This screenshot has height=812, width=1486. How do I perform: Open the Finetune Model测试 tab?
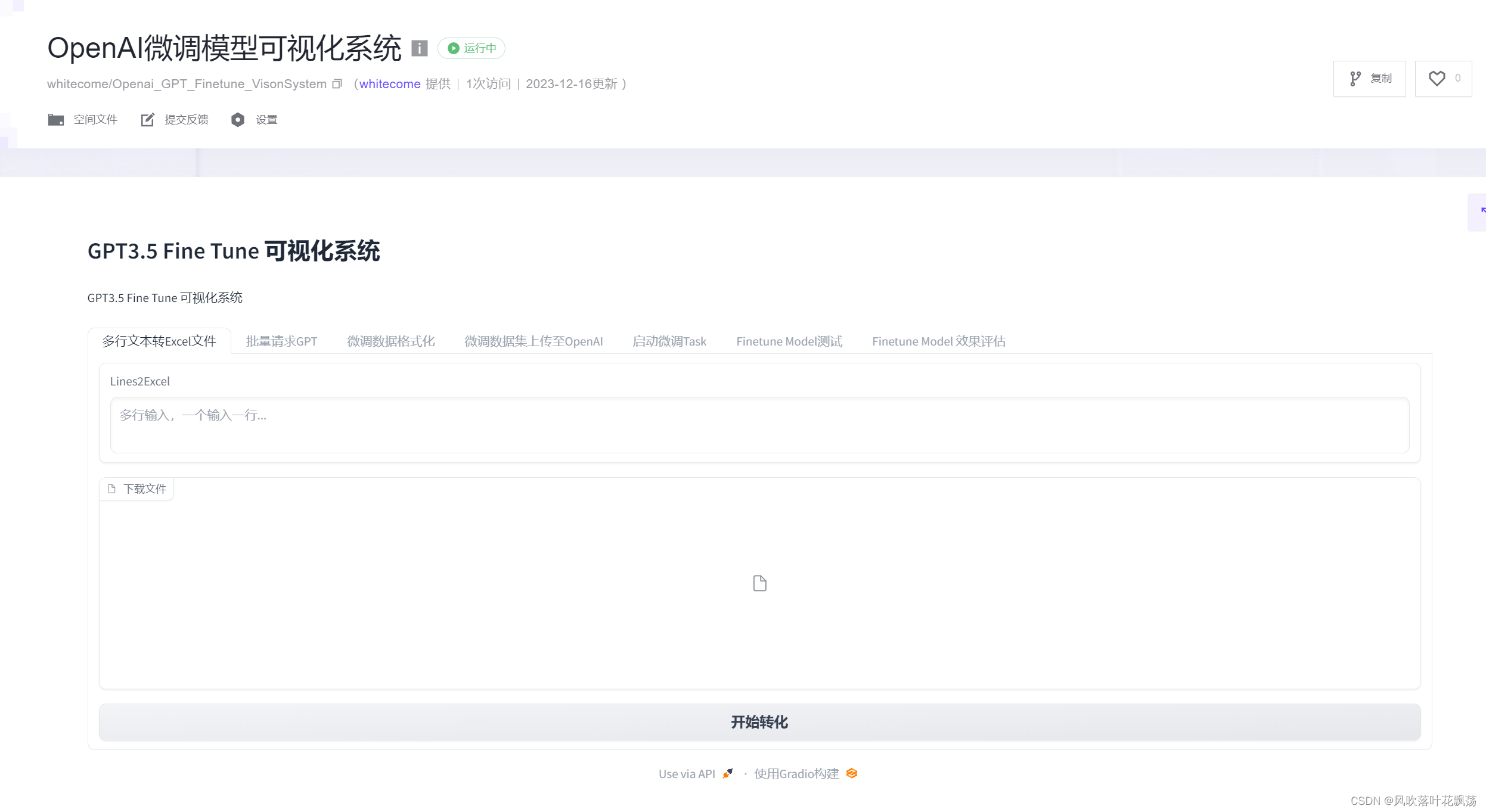[789, 341]
